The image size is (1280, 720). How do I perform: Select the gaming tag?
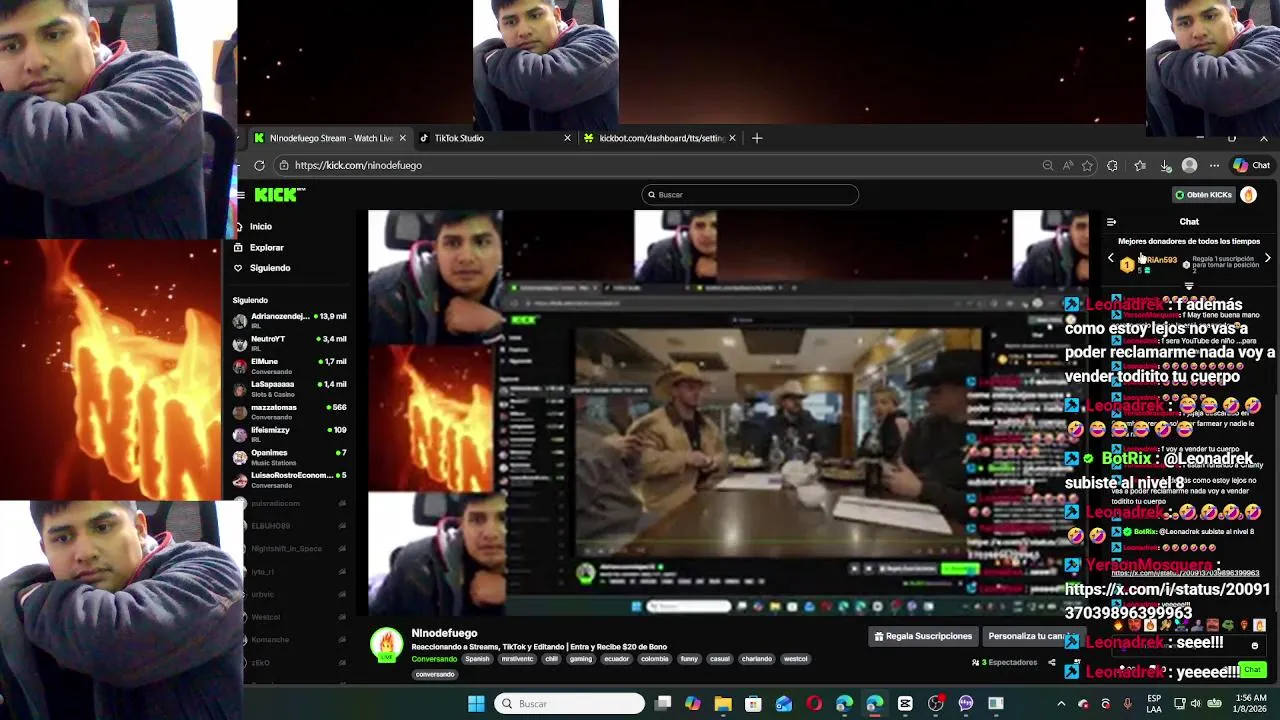pyautogui.click(x=581, y=659)
